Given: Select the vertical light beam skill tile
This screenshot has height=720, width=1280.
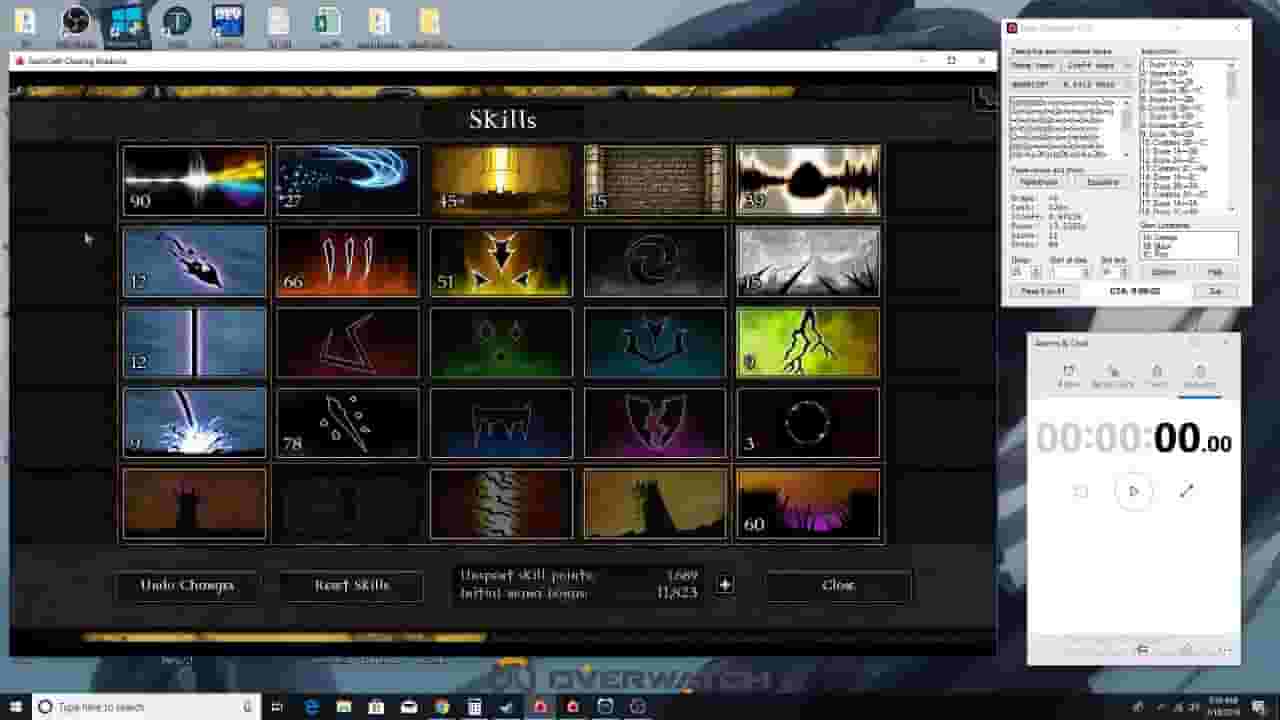Looking at the screenshot, I should 194,343.
